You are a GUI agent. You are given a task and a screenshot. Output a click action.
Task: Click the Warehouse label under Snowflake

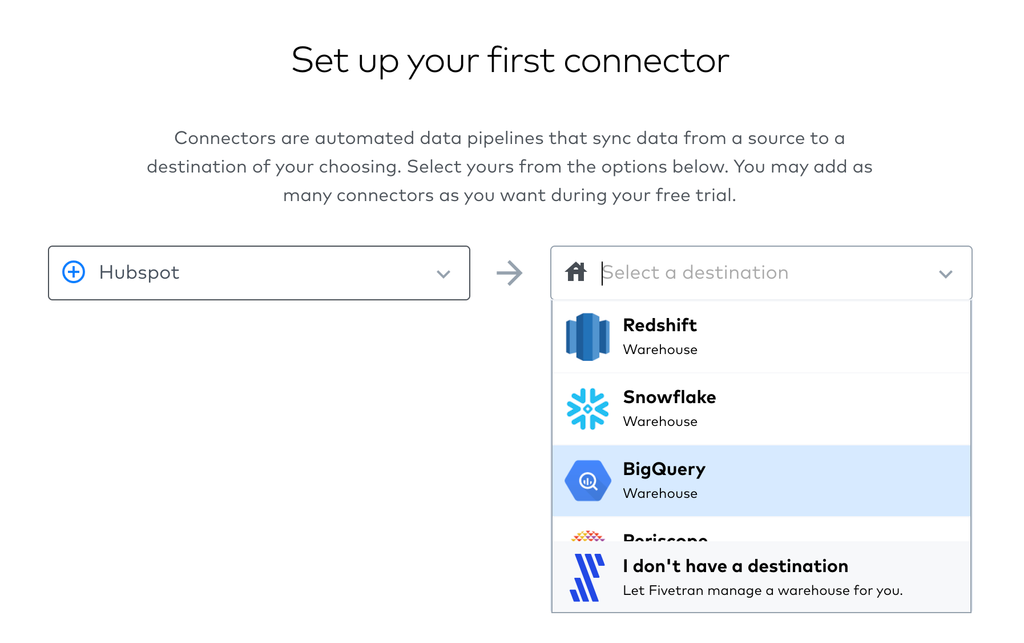pyautogui.click(x=660, y=421)
